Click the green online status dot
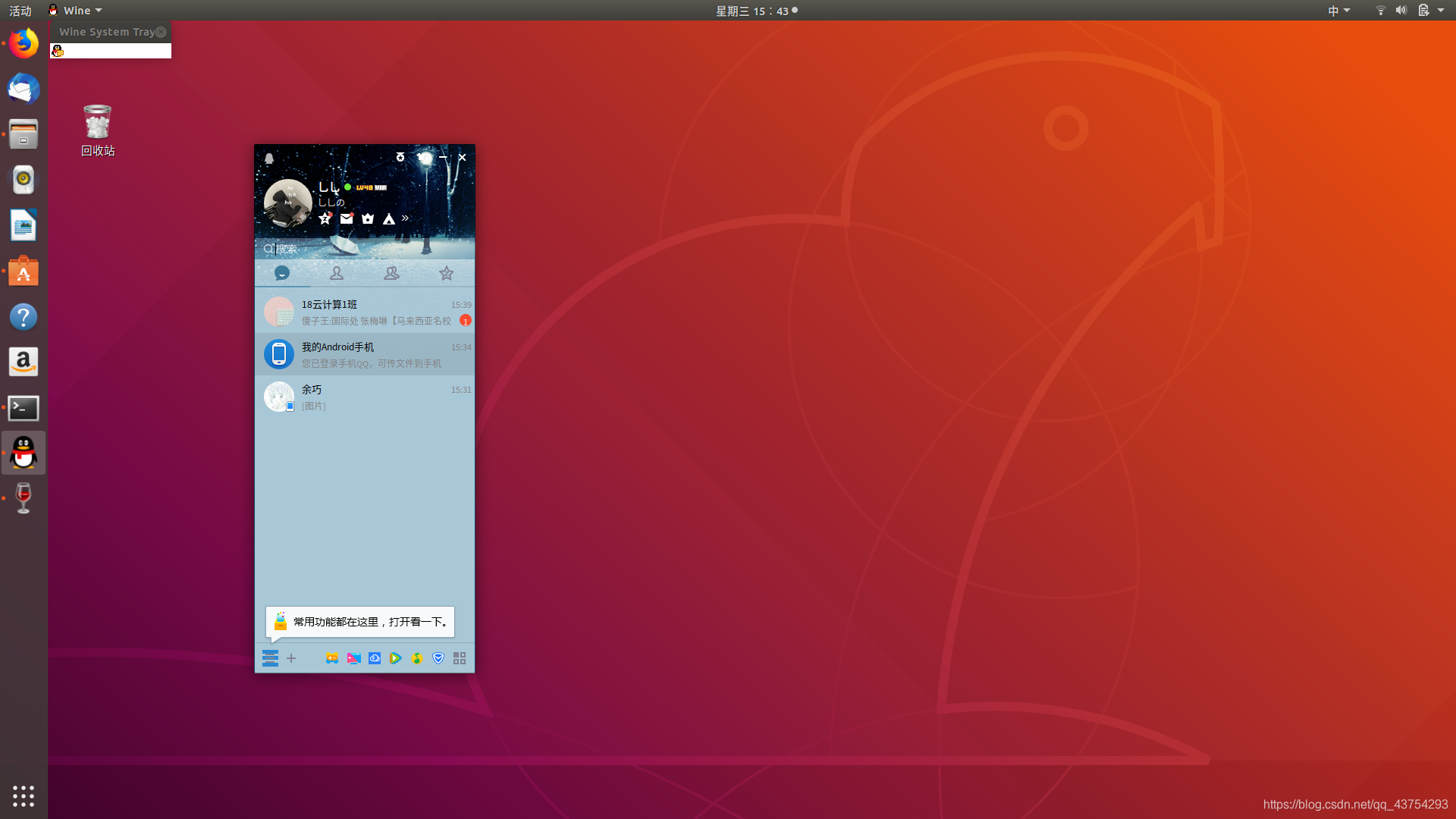 pyautogui.click(x=348, y=187)
